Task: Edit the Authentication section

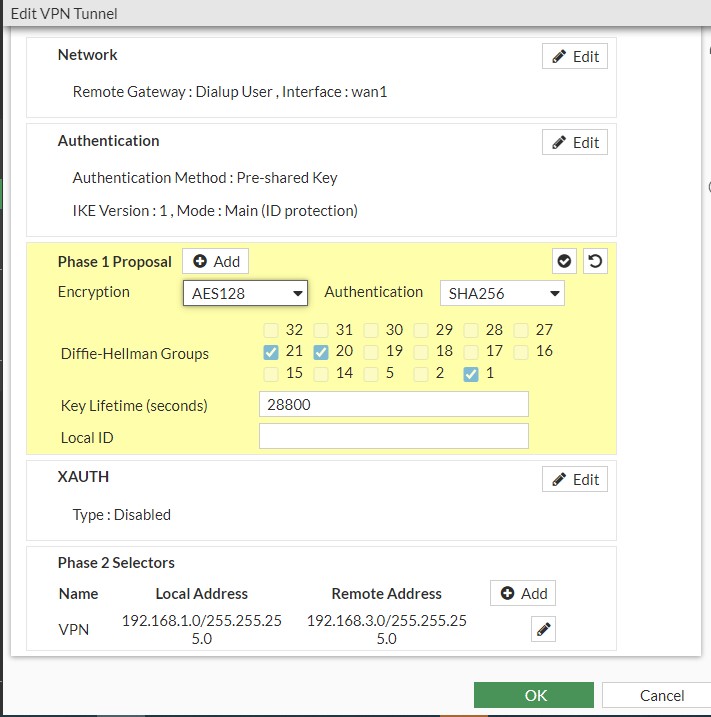Action: point(575,143)
